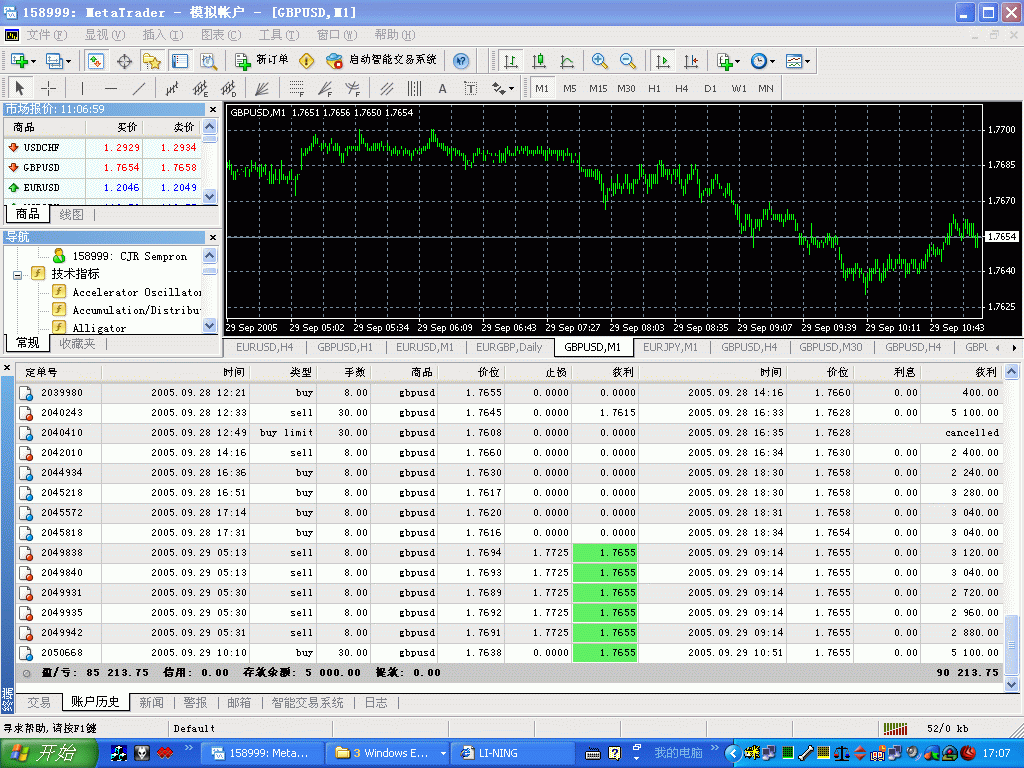
Task: Collapse the 技术指标 tree node
Action: click(18, 273)
